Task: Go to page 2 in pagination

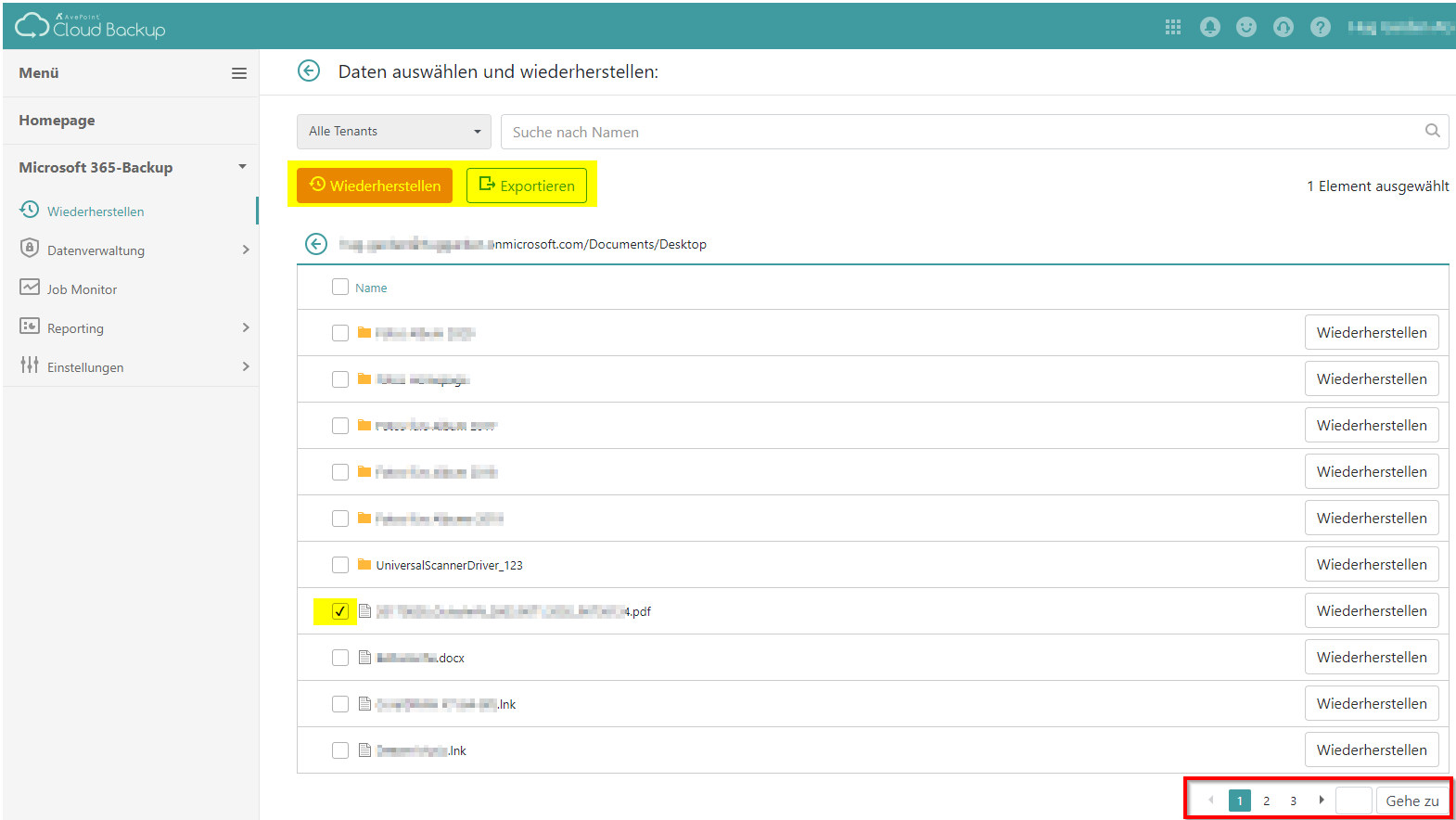Action: click(1266, 801)
